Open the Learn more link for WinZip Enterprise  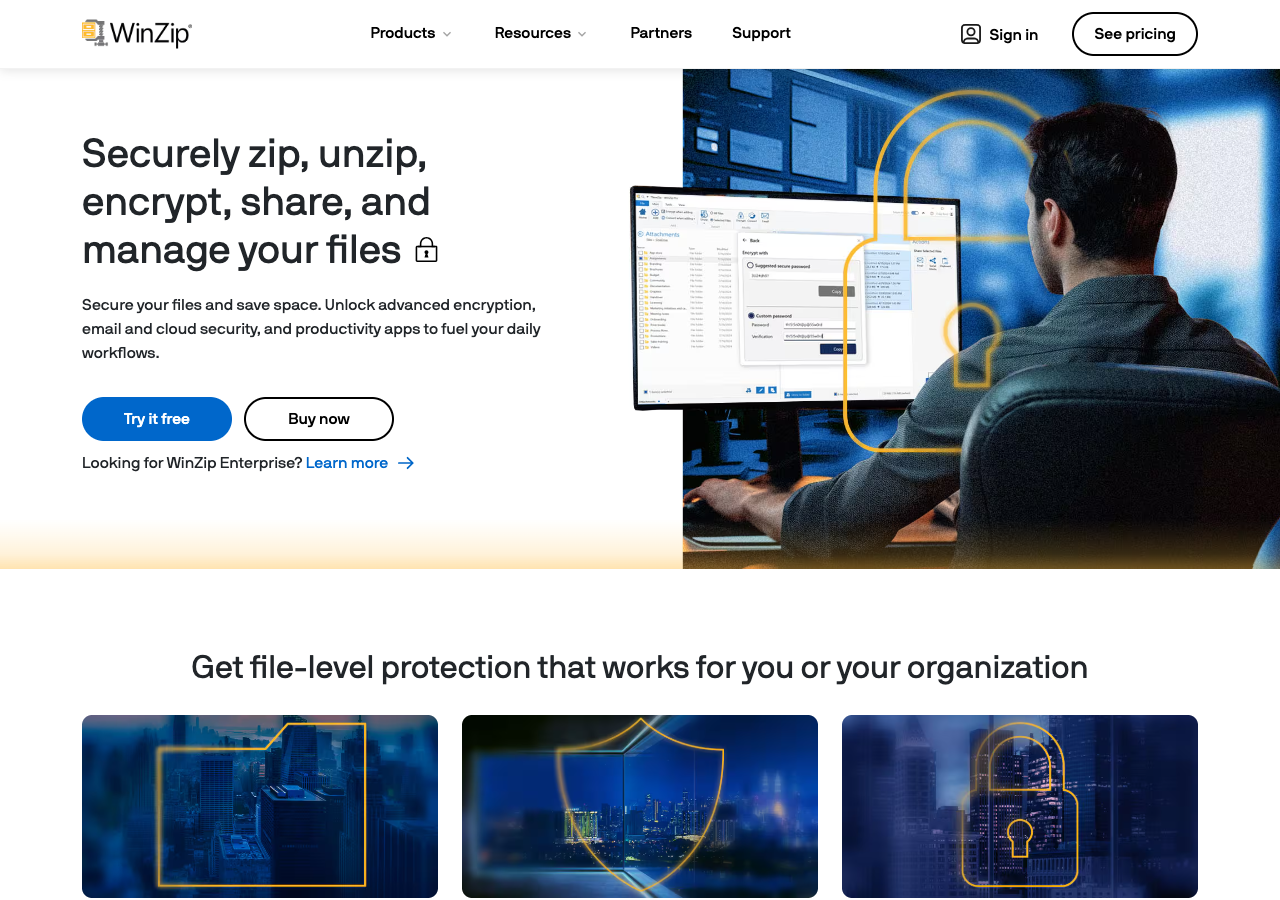coord(346,463)
